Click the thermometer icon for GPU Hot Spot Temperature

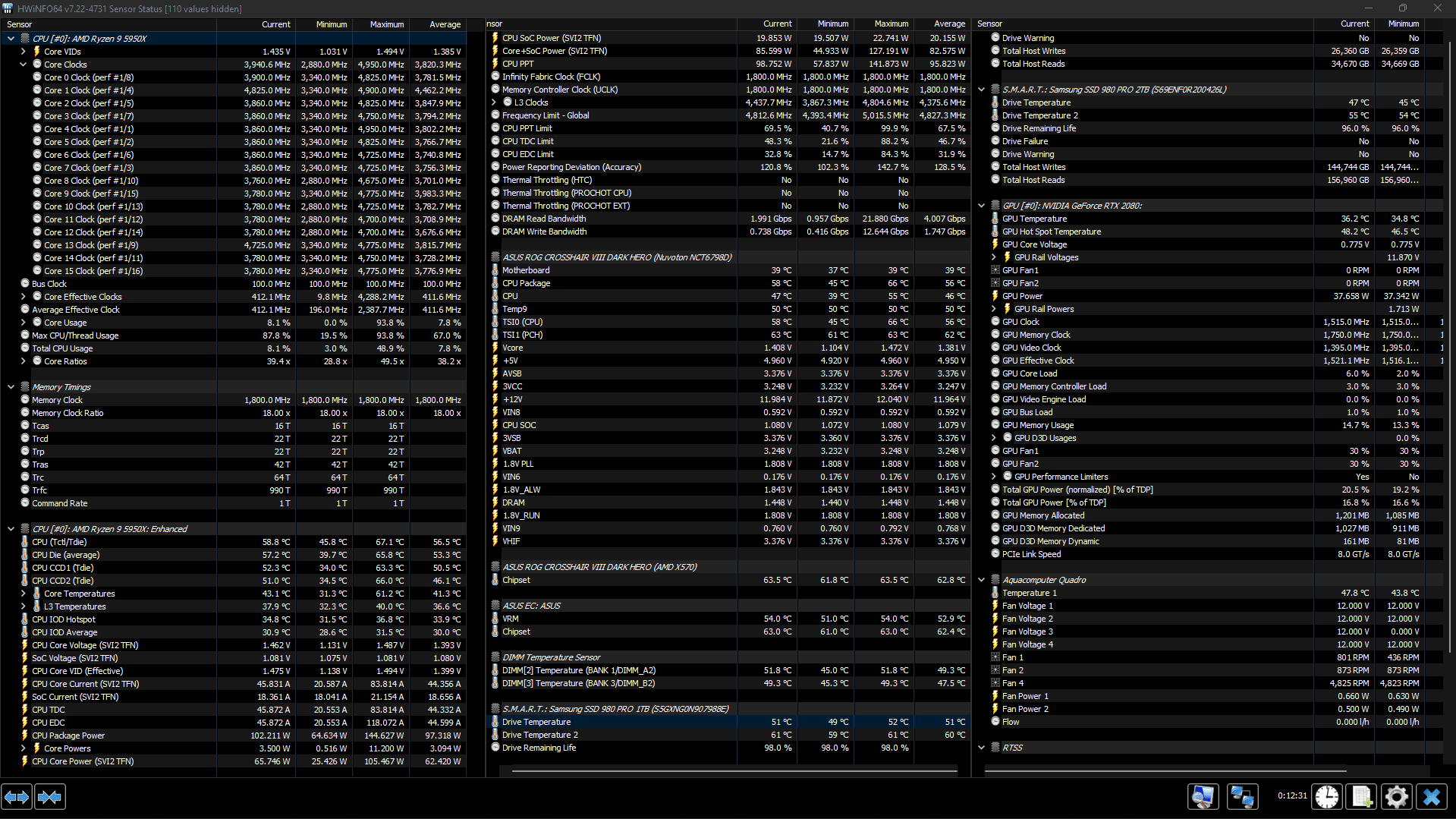coord(995,232)
